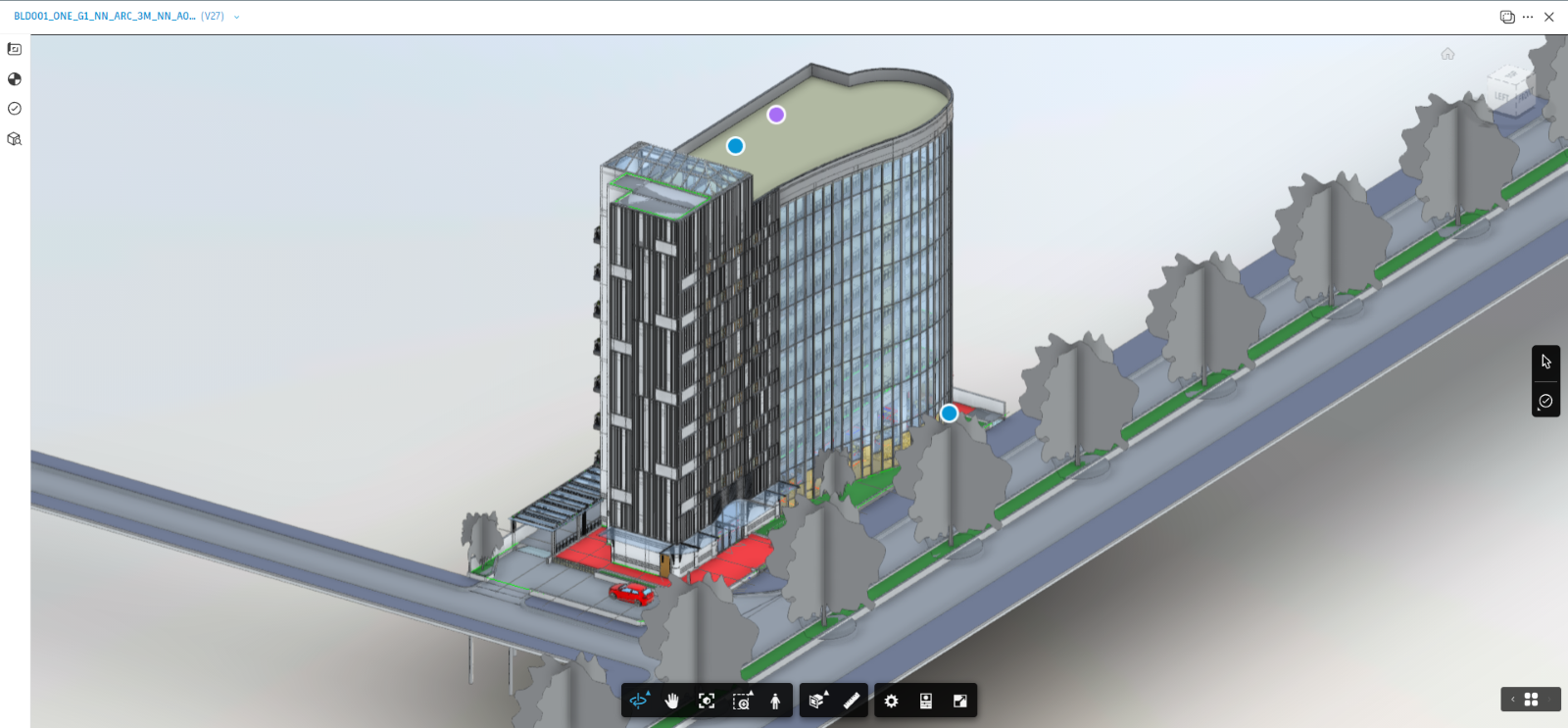Close the viewer with the X button

pyautogui.click(x=1549, y=17)
